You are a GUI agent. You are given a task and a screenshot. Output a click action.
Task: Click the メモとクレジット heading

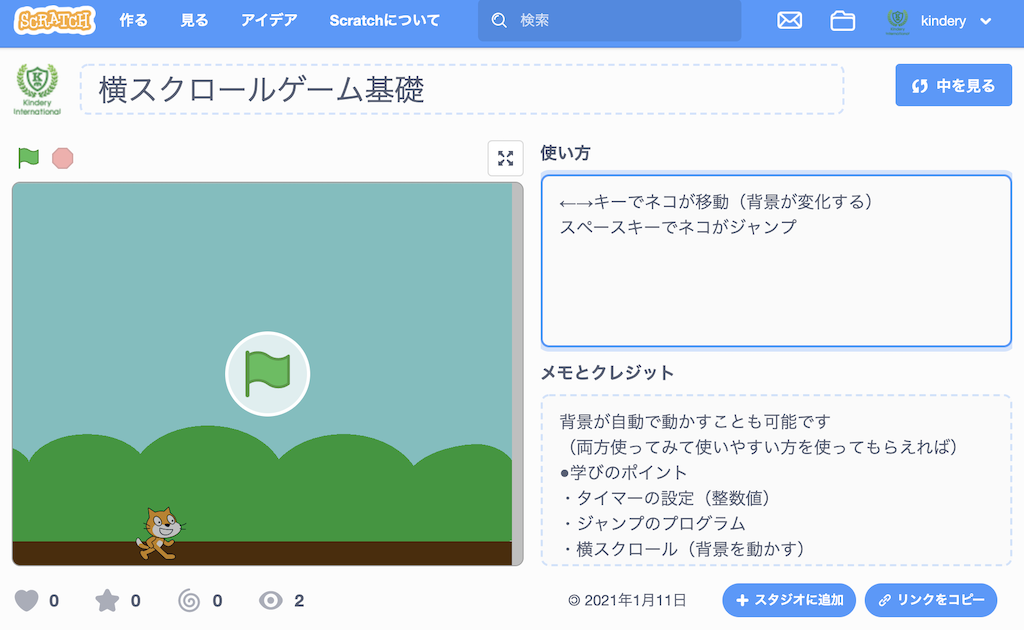tap(607, 373)
